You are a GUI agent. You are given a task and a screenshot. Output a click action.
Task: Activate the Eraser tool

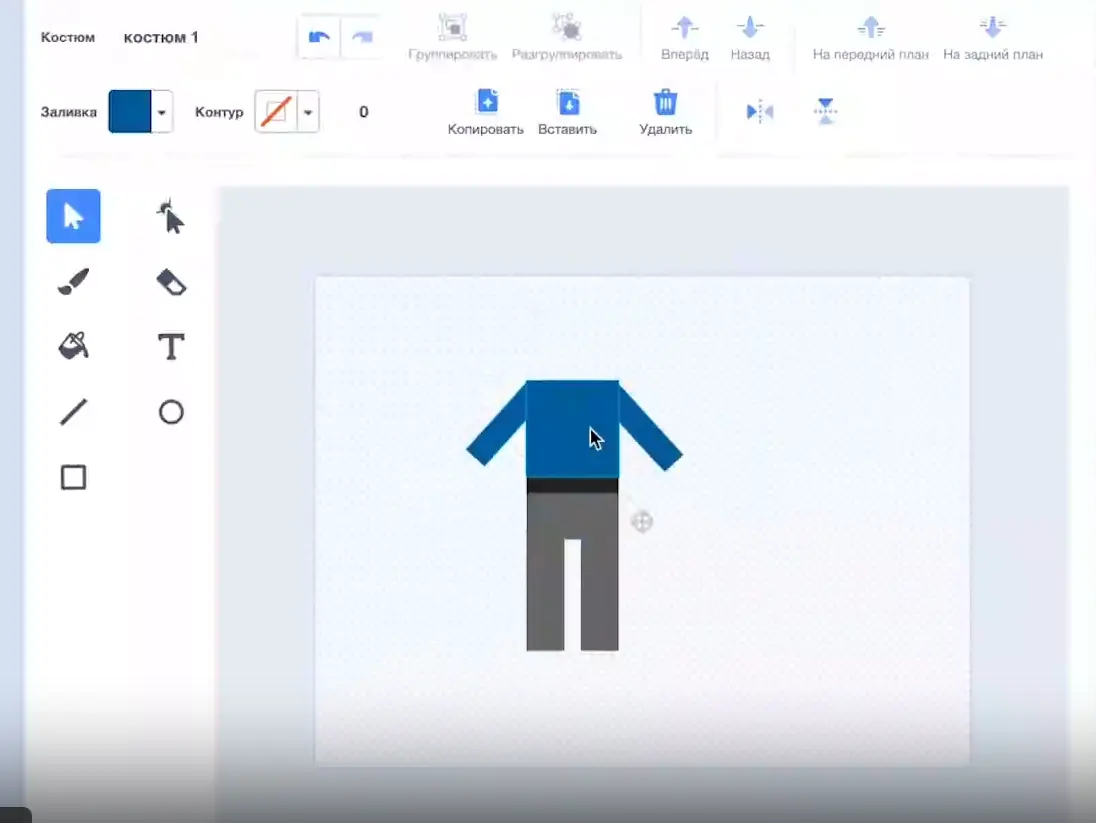click(x=171, y=282)
